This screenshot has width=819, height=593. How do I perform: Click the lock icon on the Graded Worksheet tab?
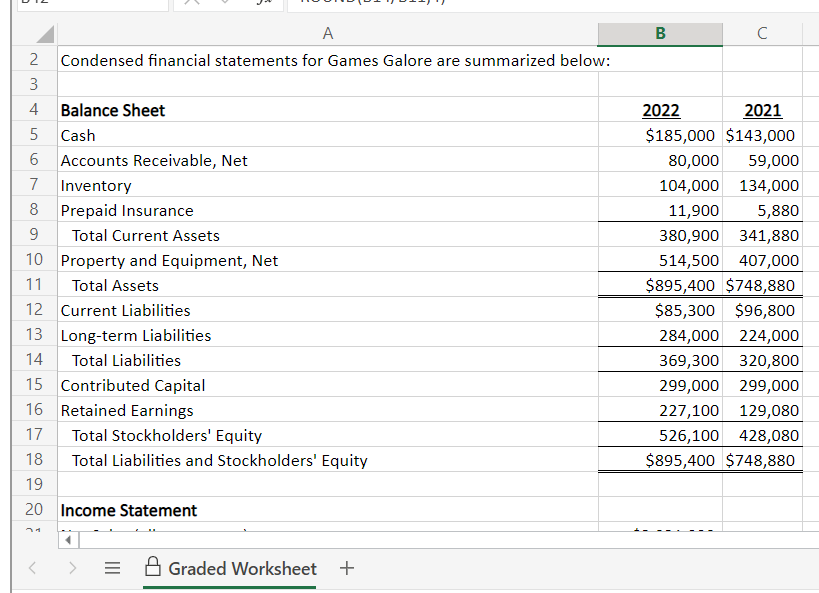pos(153,568)
